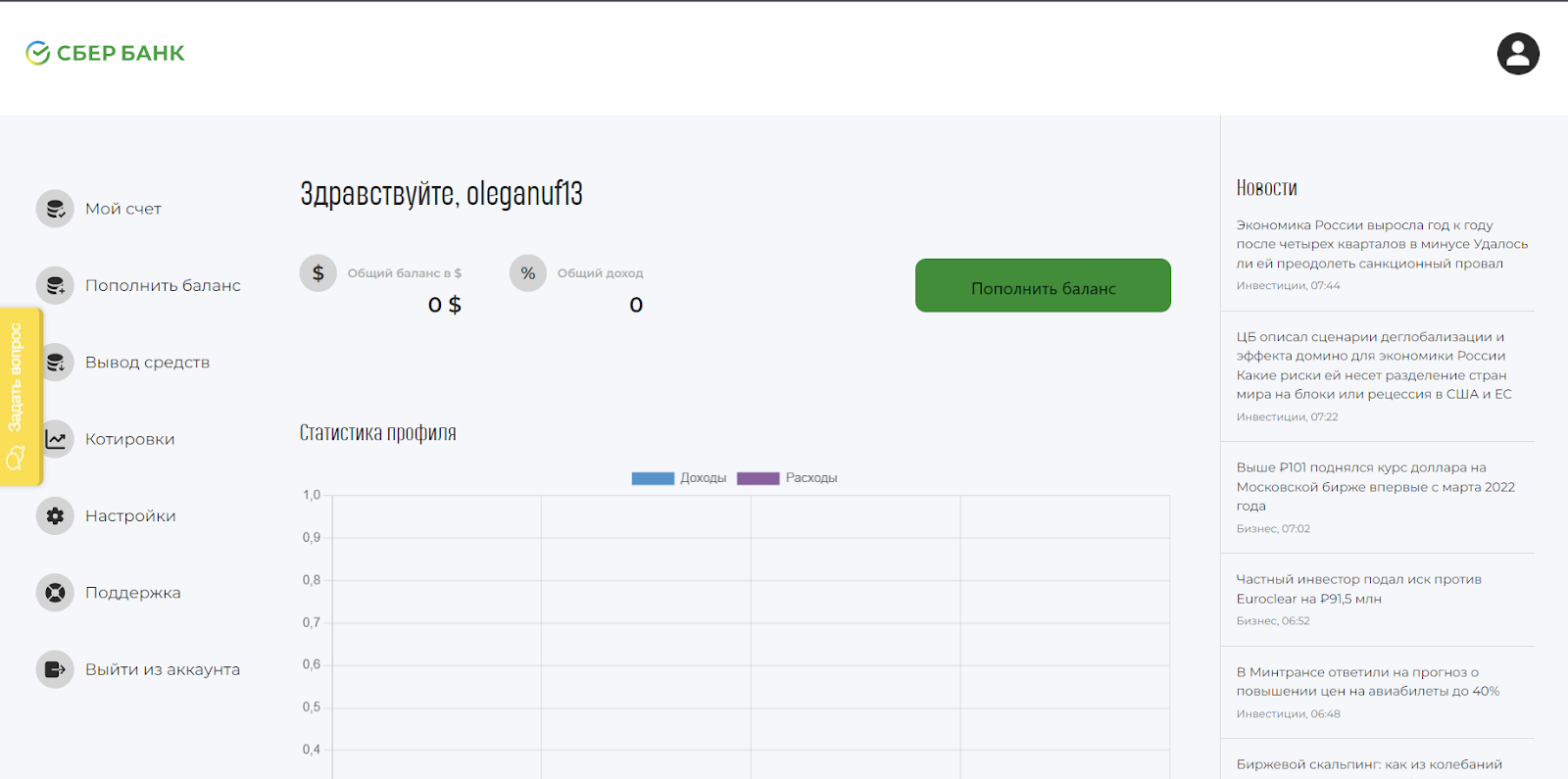Open news 'Экономика России выросла год к году'
The height and width of the screenshot is (779, 1568).
point(1382,244)
